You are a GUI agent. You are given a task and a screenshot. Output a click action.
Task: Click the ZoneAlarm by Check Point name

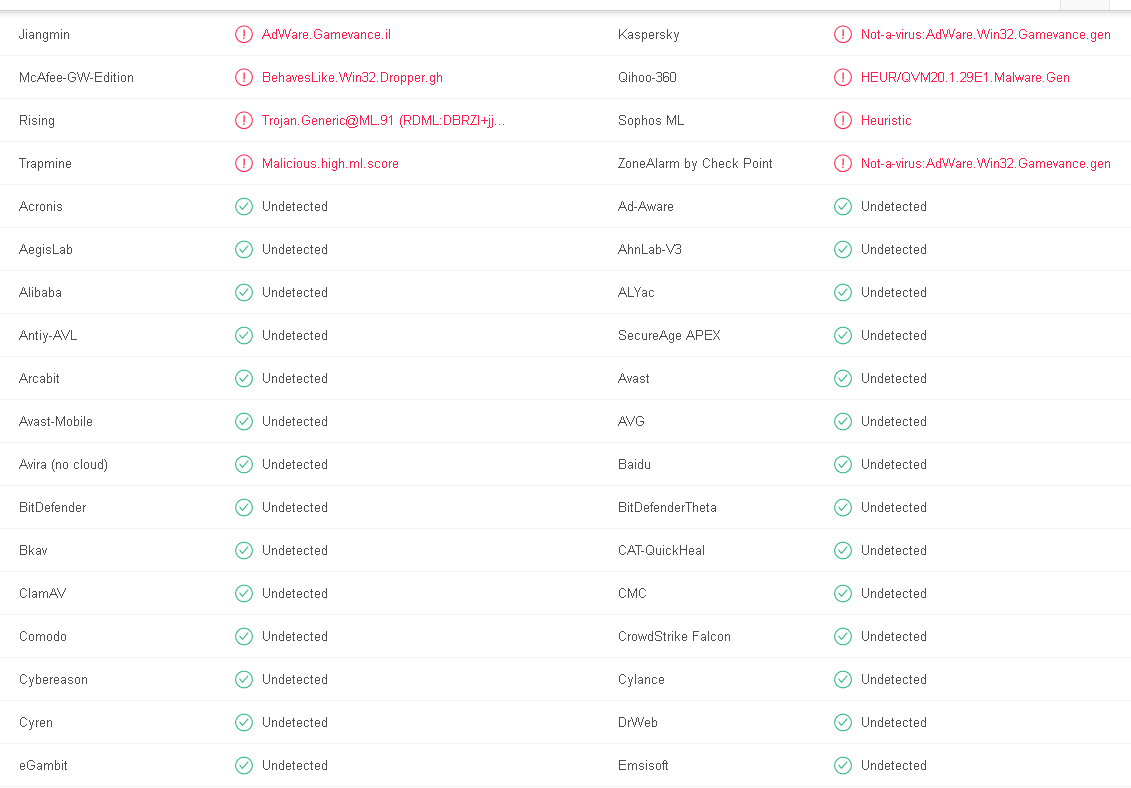[x=695, y=164]
